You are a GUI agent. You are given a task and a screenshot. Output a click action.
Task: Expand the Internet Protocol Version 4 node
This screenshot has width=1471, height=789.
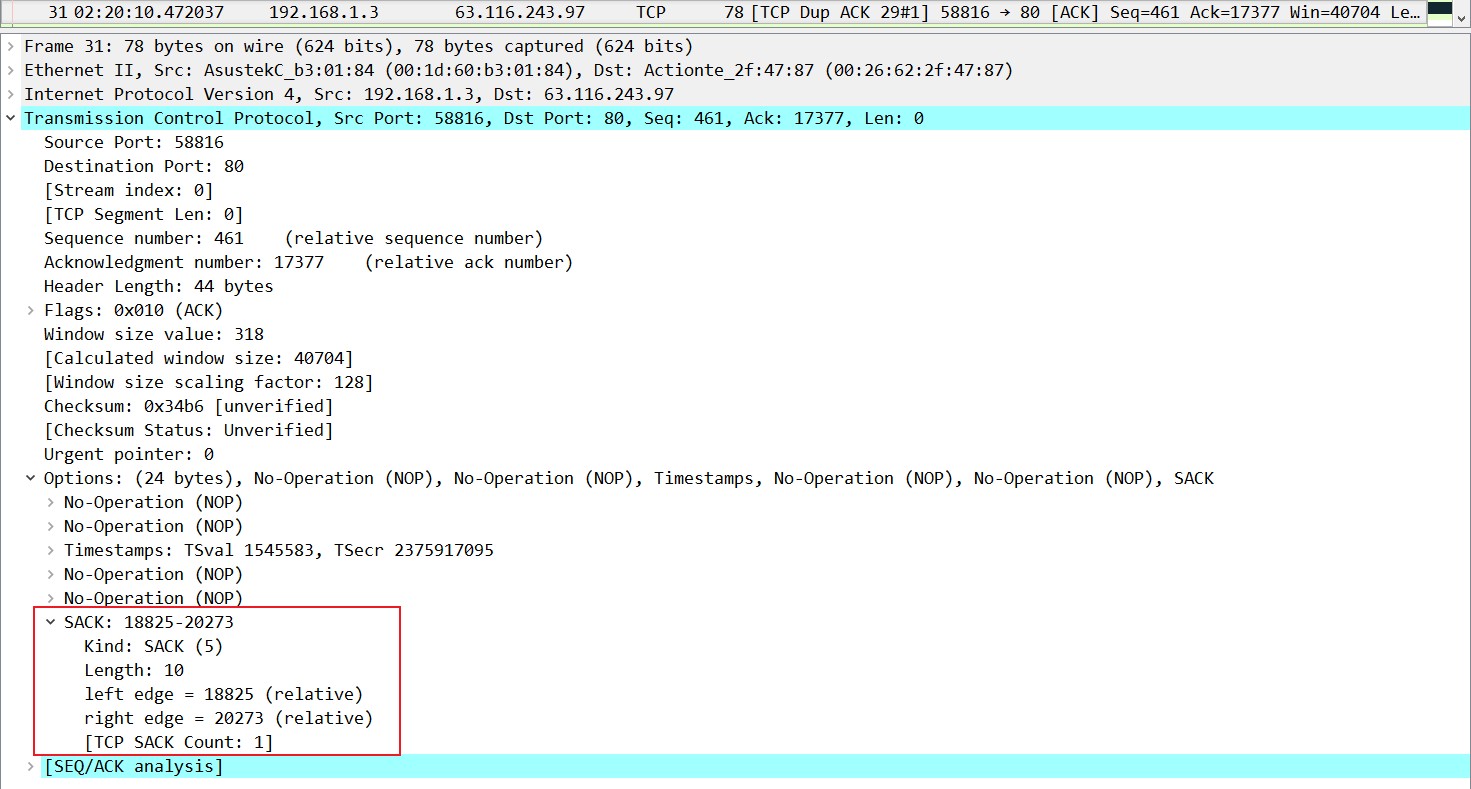(x=11, y=94)
